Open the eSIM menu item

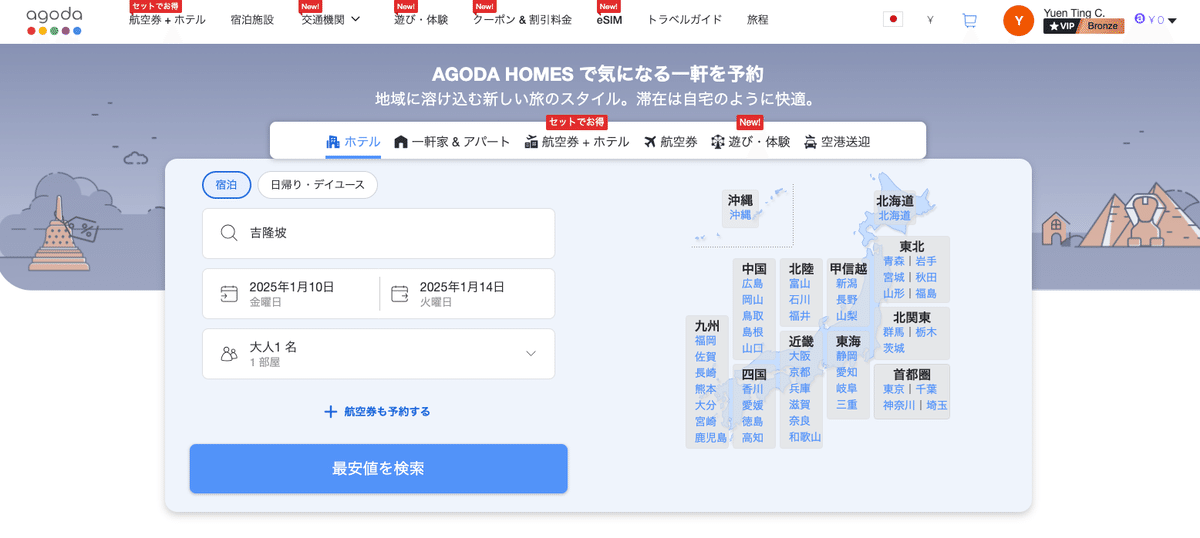click(x=609, y=19)
